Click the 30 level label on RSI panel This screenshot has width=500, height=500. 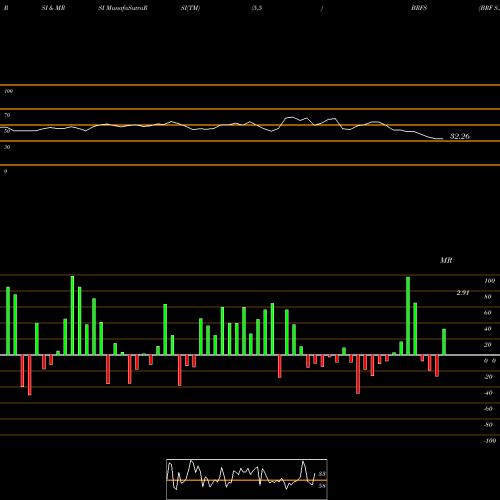coord(7,147)
